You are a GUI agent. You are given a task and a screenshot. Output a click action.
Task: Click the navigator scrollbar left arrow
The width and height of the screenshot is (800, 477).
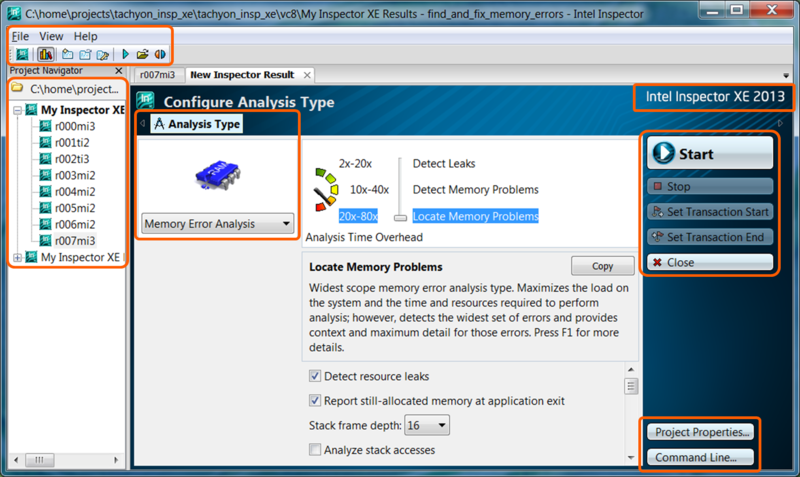(x=16, y=460)
